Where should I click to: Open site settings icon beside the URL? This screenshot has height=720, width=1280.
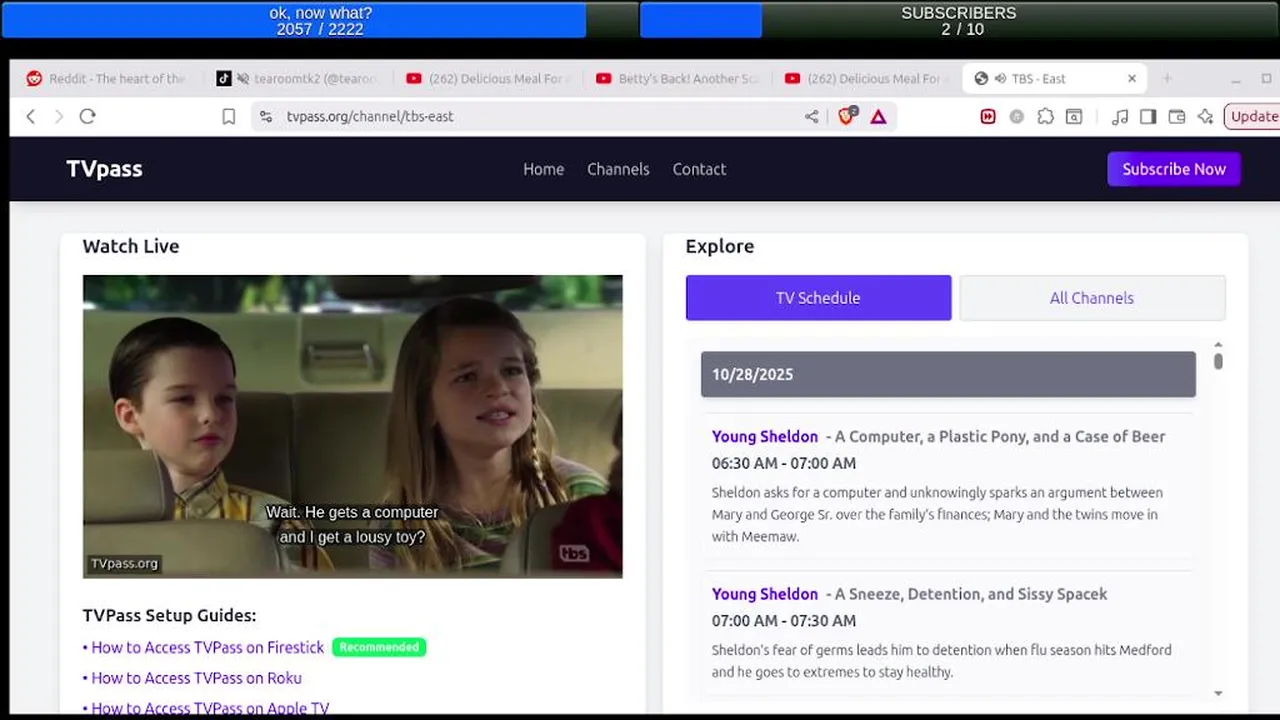265,117
